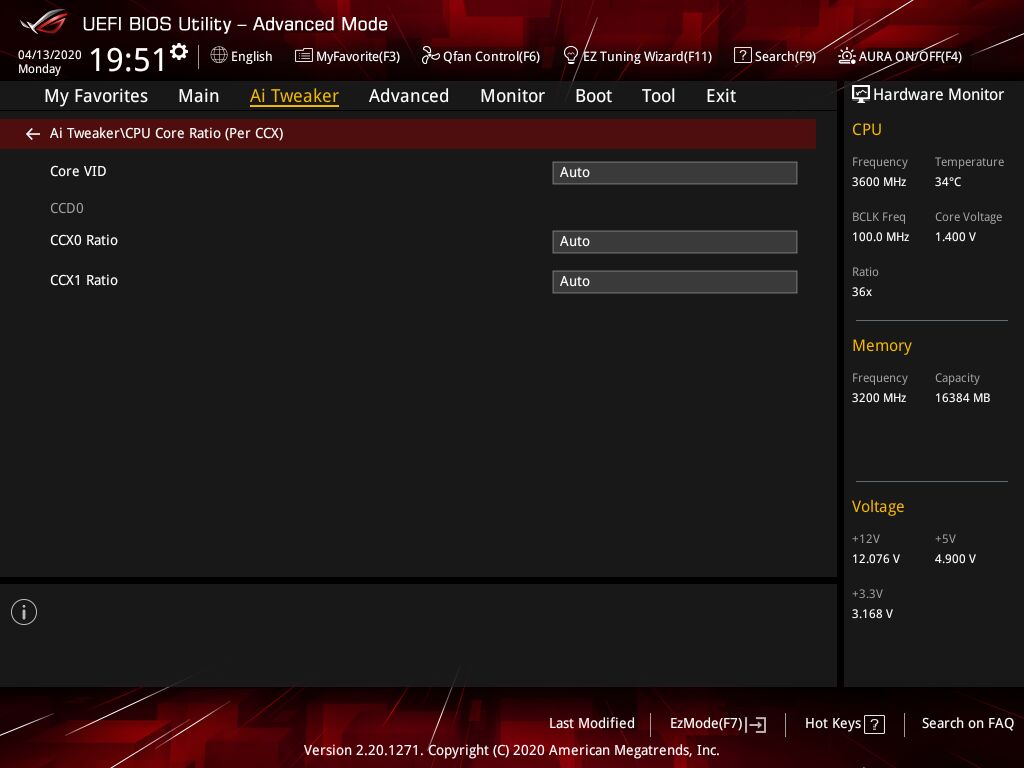Click the EzMode exit arrow icon

coord(756,724)
